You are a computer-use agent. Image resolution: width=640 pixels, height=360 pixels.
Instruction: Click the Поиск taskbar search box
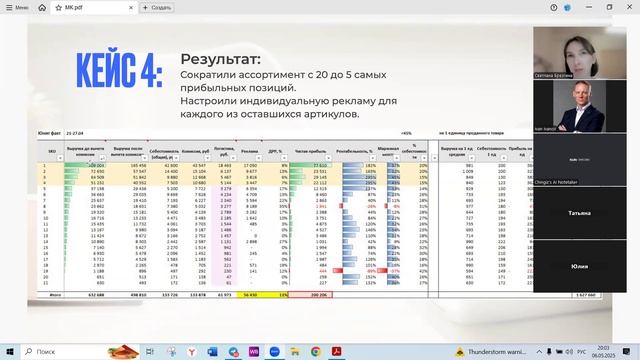tap(80, 351)
